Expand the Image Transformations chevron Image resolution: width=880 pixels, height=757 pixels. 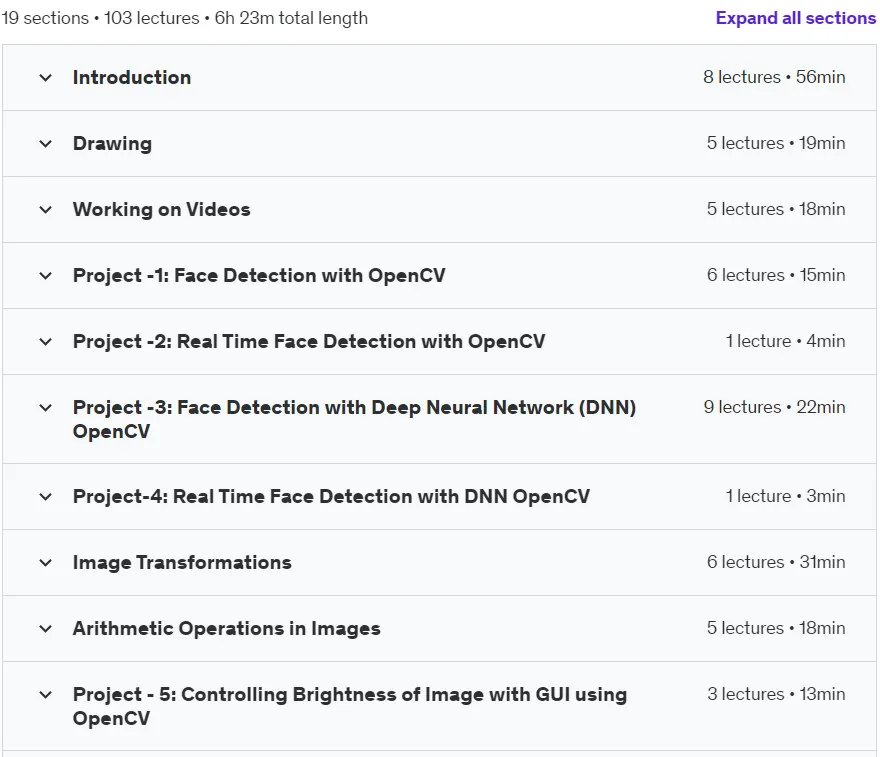pos(45,563)
